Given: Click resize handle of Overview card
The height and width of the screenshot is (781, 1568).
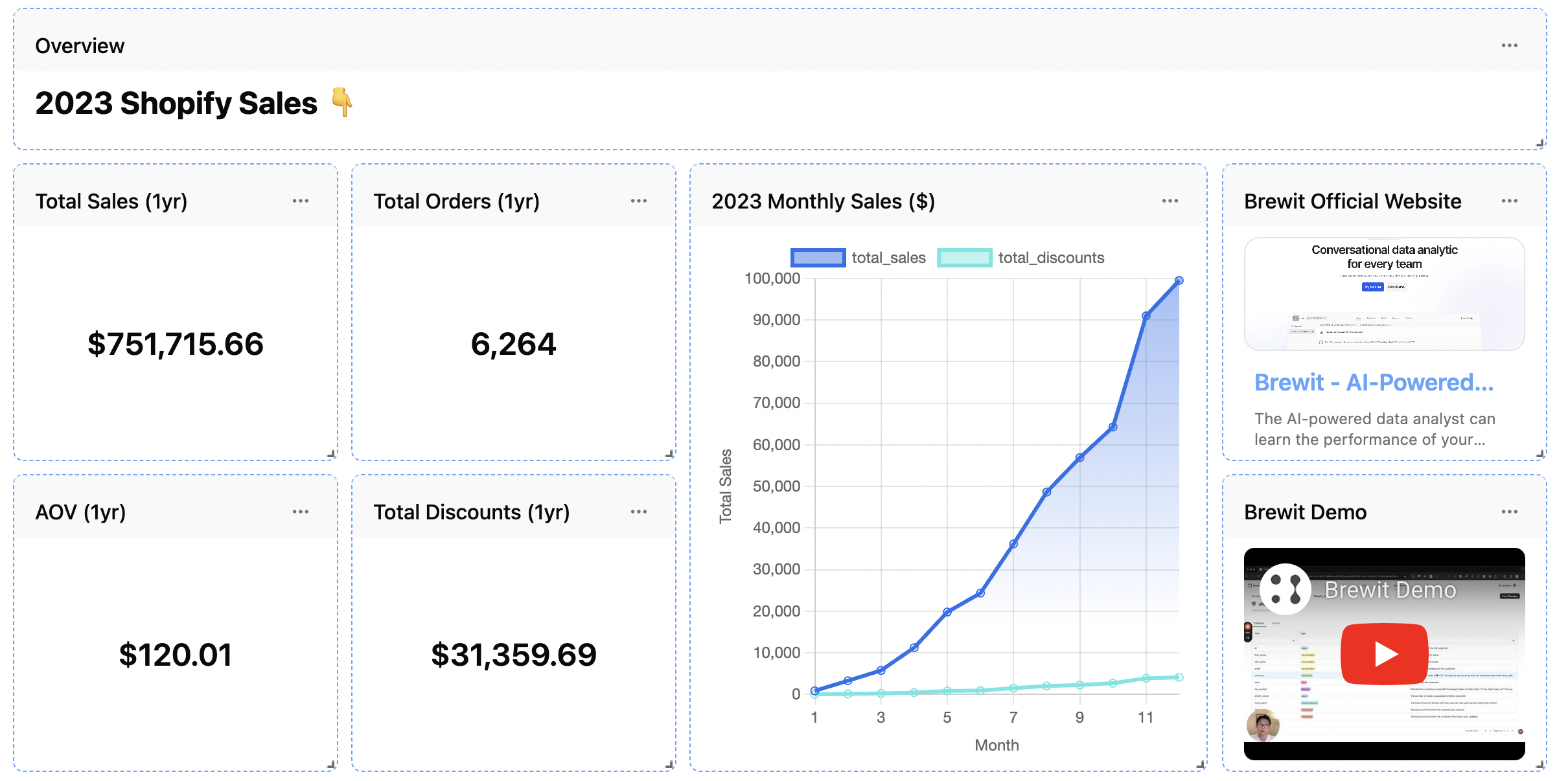Looking at the screenshot, I should [x=1540, y=143].
